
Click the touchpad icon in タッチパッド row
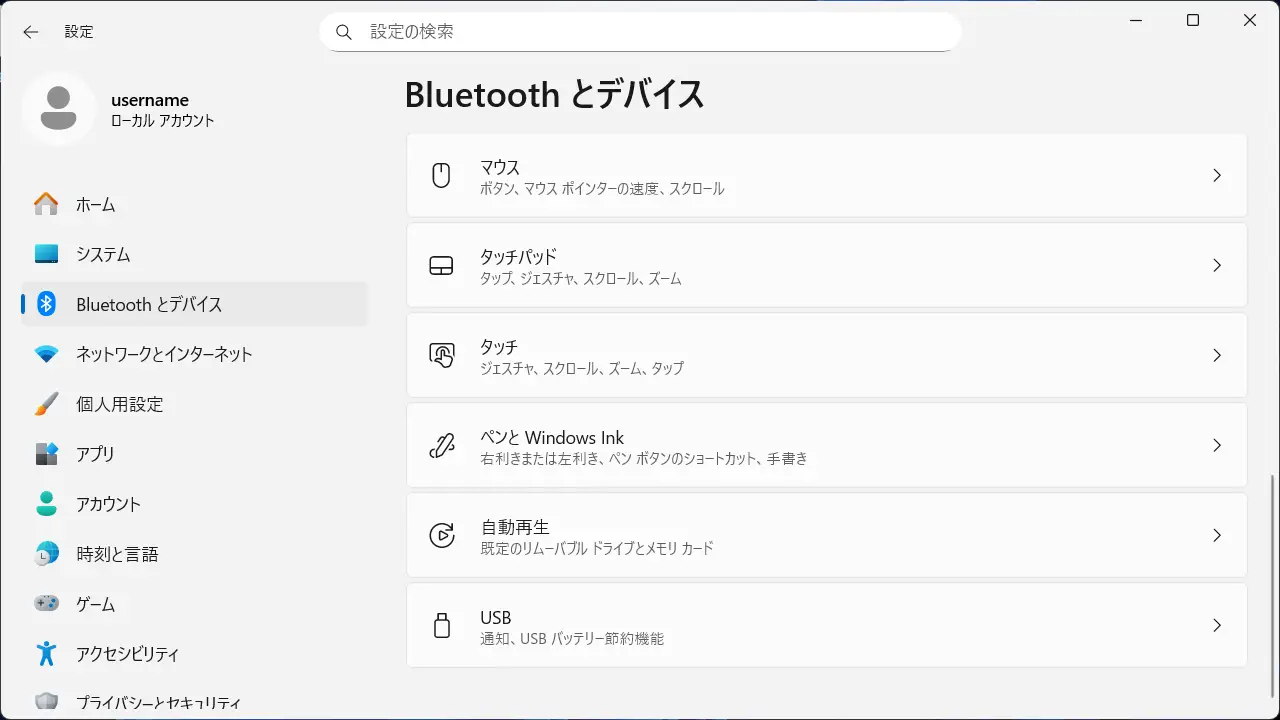(441, 265)
